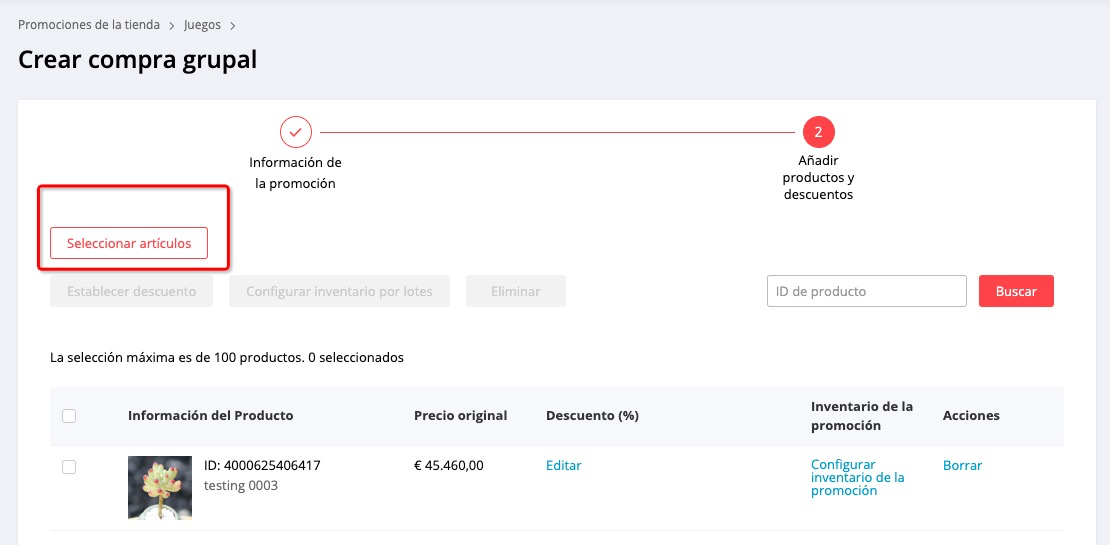The width and height of the screenshot is (1110, 545).
Task: Click the Precio original column header
Action: coord(460,415)
